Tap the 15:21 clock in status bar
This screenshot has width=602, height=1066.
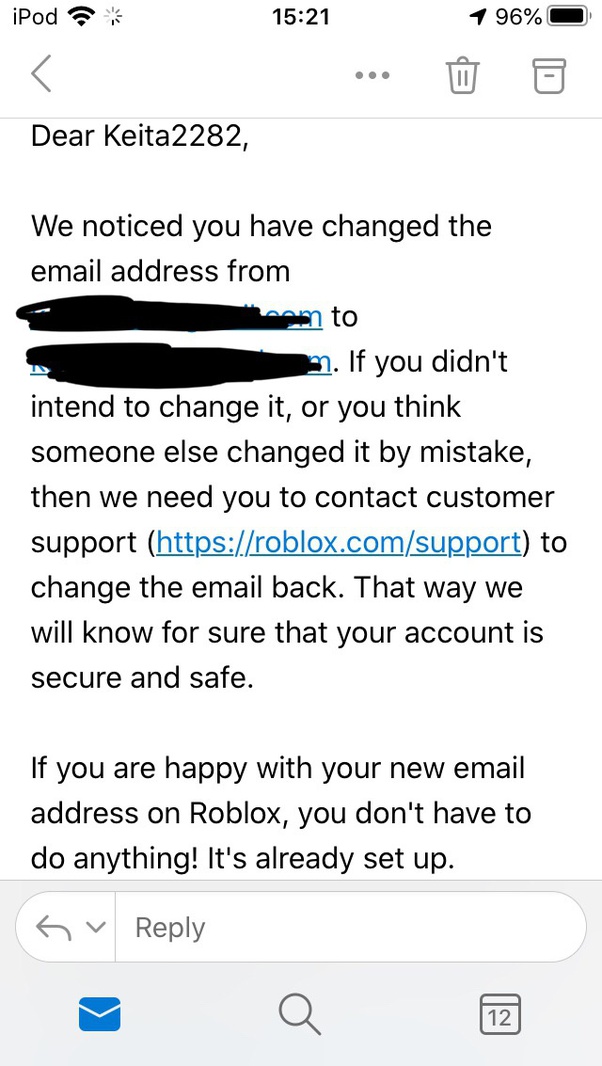301,16
